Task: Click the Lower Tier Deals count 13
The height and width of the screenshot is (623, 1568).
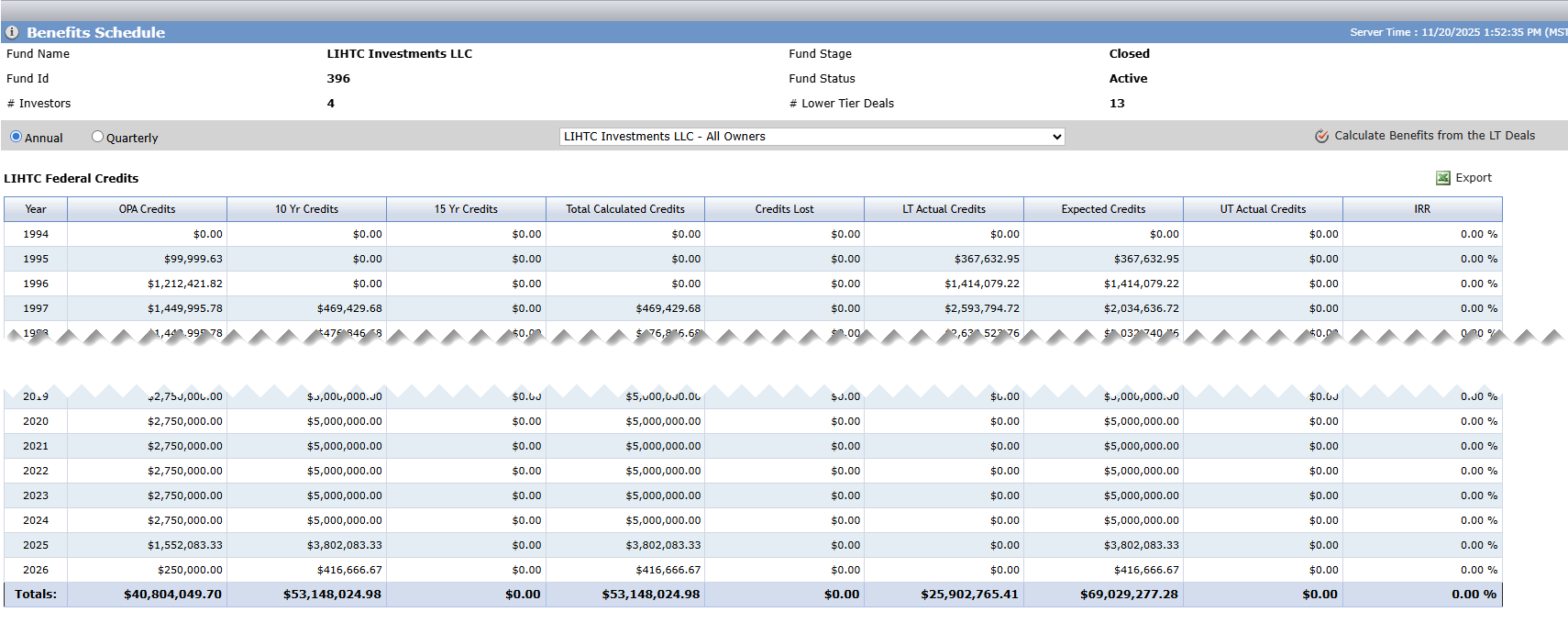Action: [1117, 104]
